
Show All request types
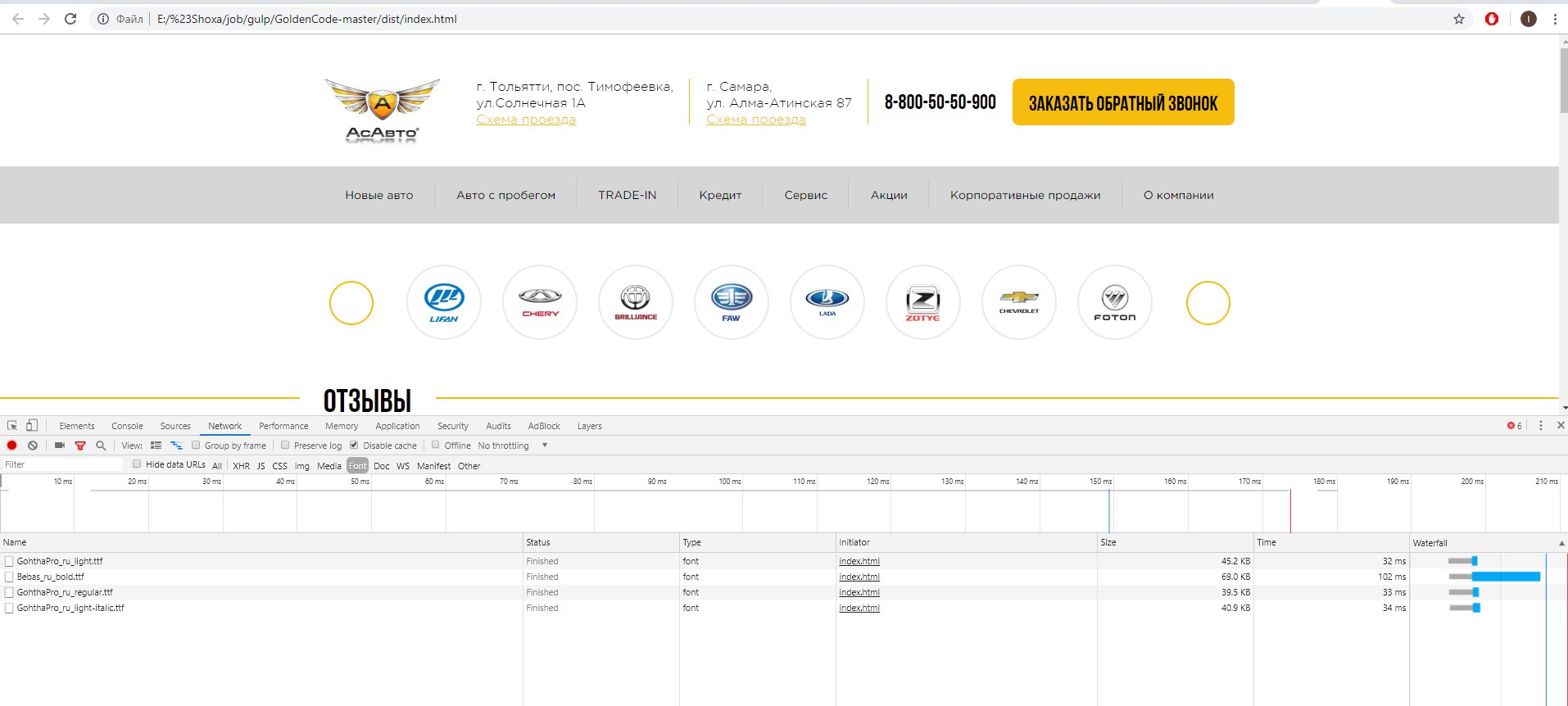pyautogui.click(x=217, y=466)
